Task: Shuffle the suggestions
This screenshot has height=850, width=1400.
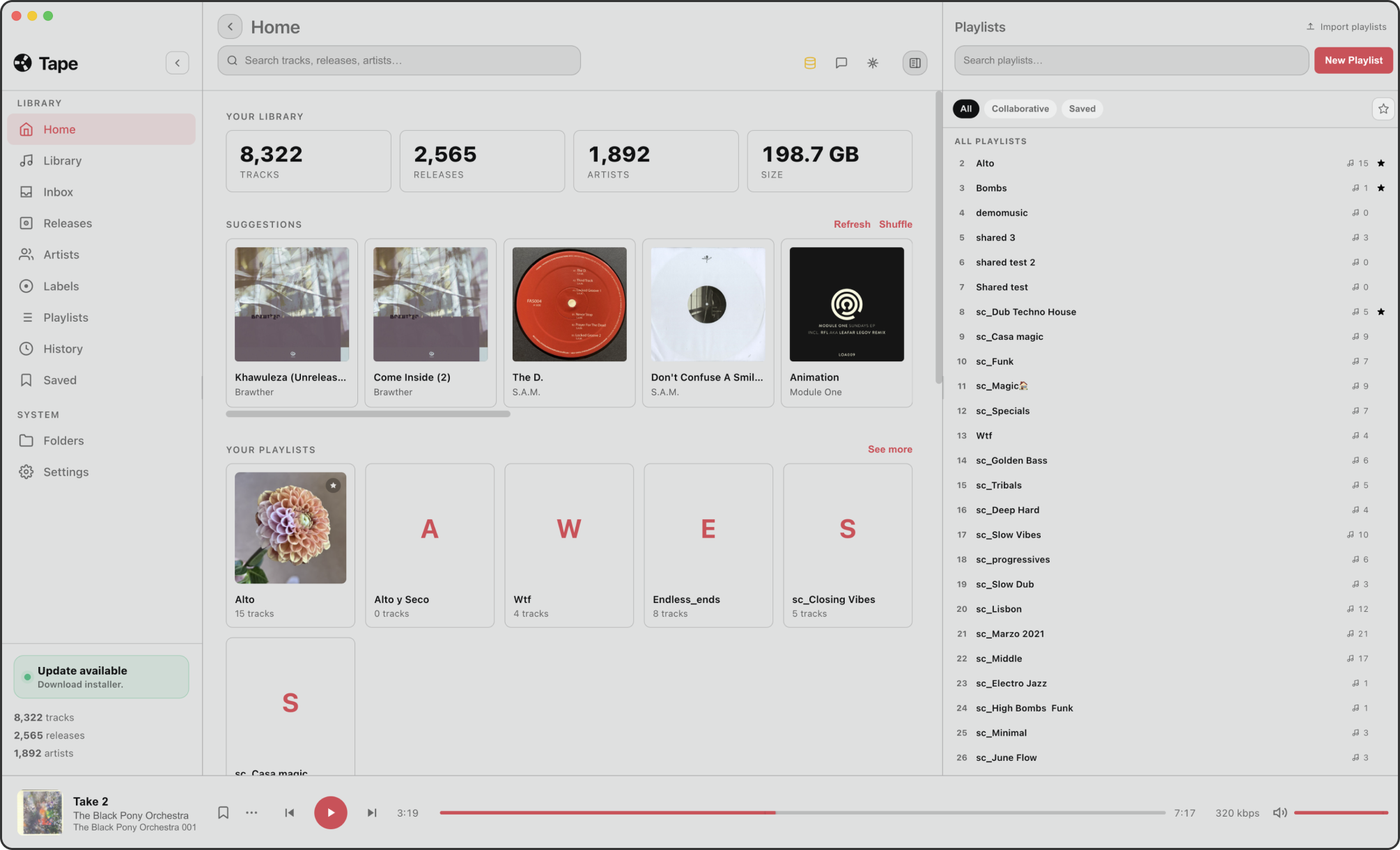Action: pyautogui.click(x=895, y=224)
